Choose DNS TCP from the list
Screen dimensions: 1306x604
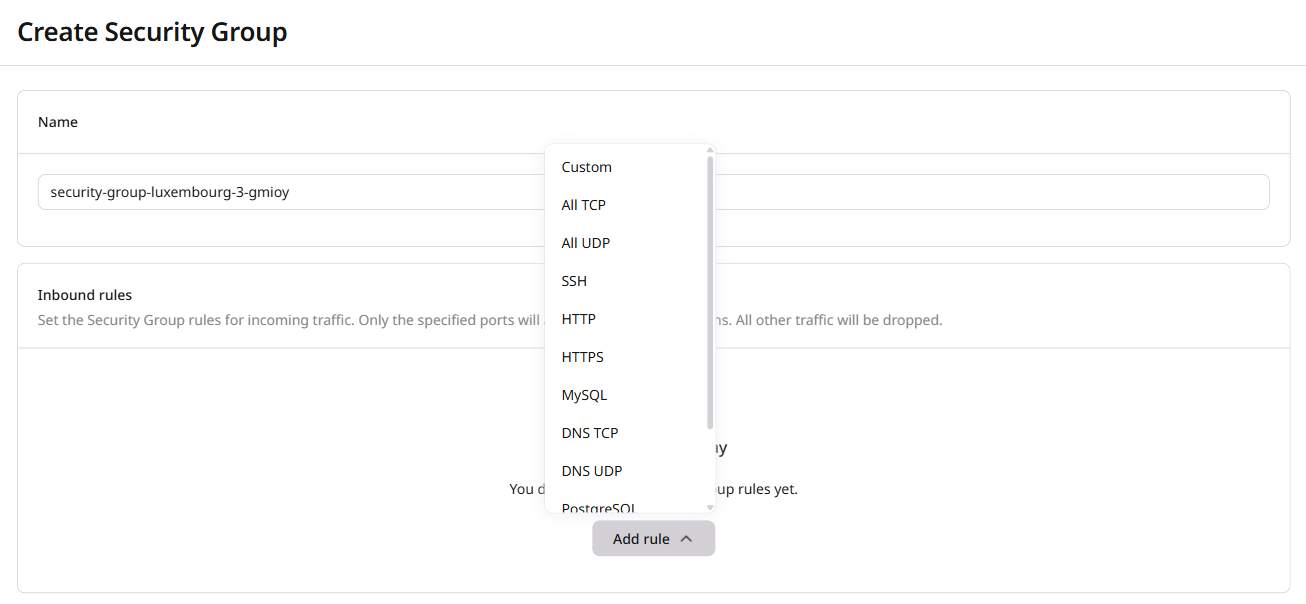click(626, 433)
